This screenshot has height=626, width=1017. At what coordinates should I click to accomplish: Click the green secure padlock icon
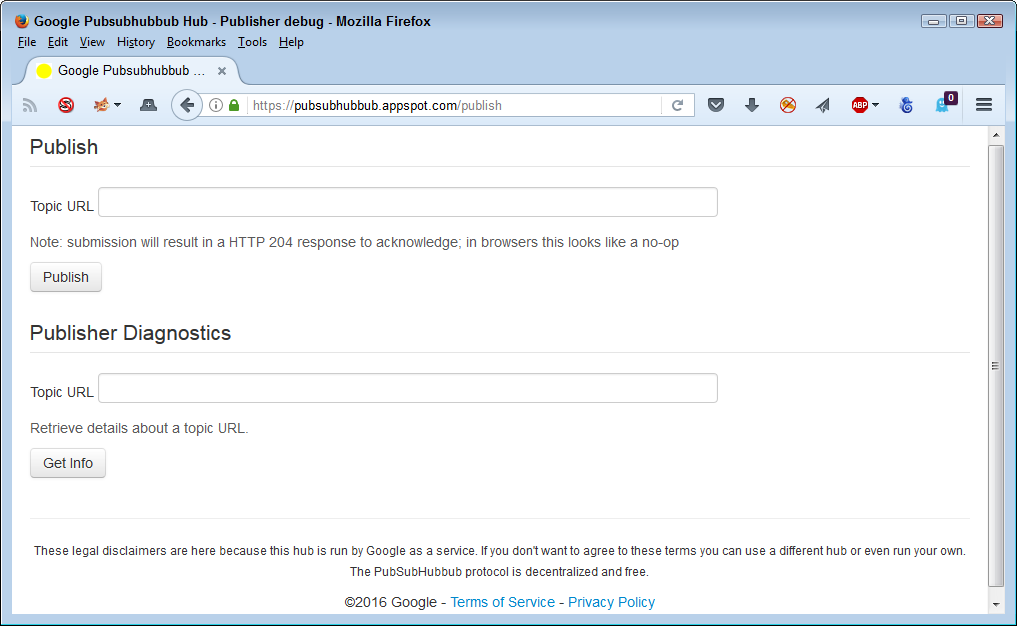click(234, 105)
